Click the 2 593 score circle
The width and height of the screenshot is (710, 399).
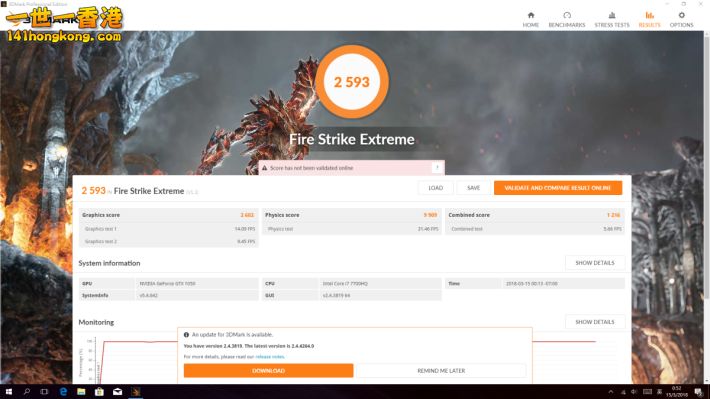click(x=352, y=82)
